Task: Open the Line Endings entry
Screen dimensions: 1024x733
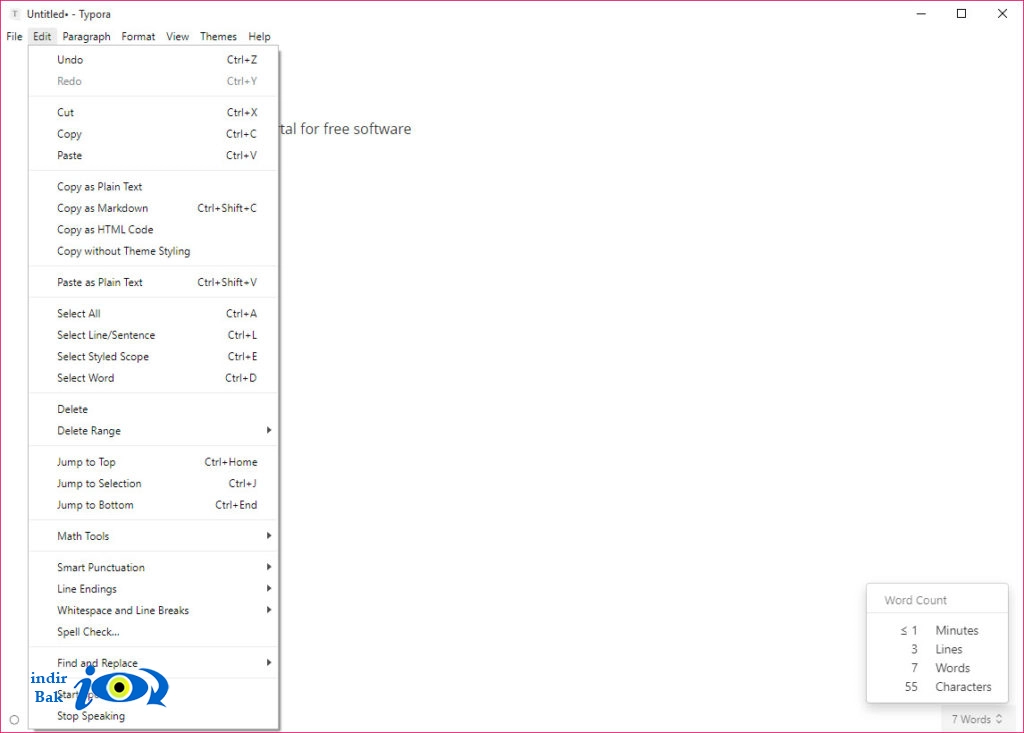Action: [x=154, y=589]
